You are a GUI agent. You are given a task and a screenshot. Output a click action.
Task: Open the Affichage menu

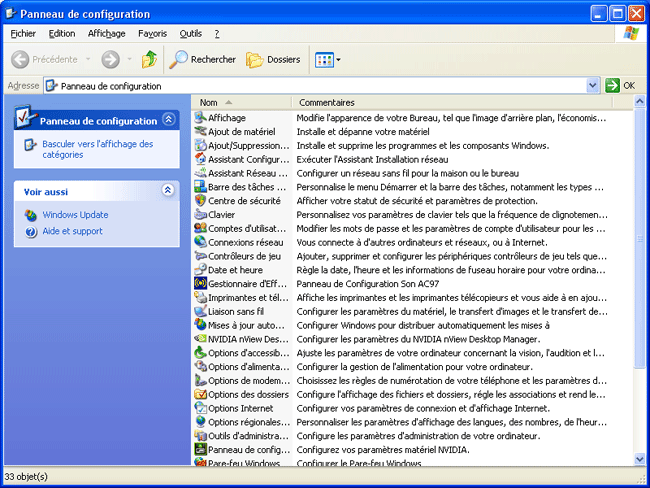tap(107, 33)
